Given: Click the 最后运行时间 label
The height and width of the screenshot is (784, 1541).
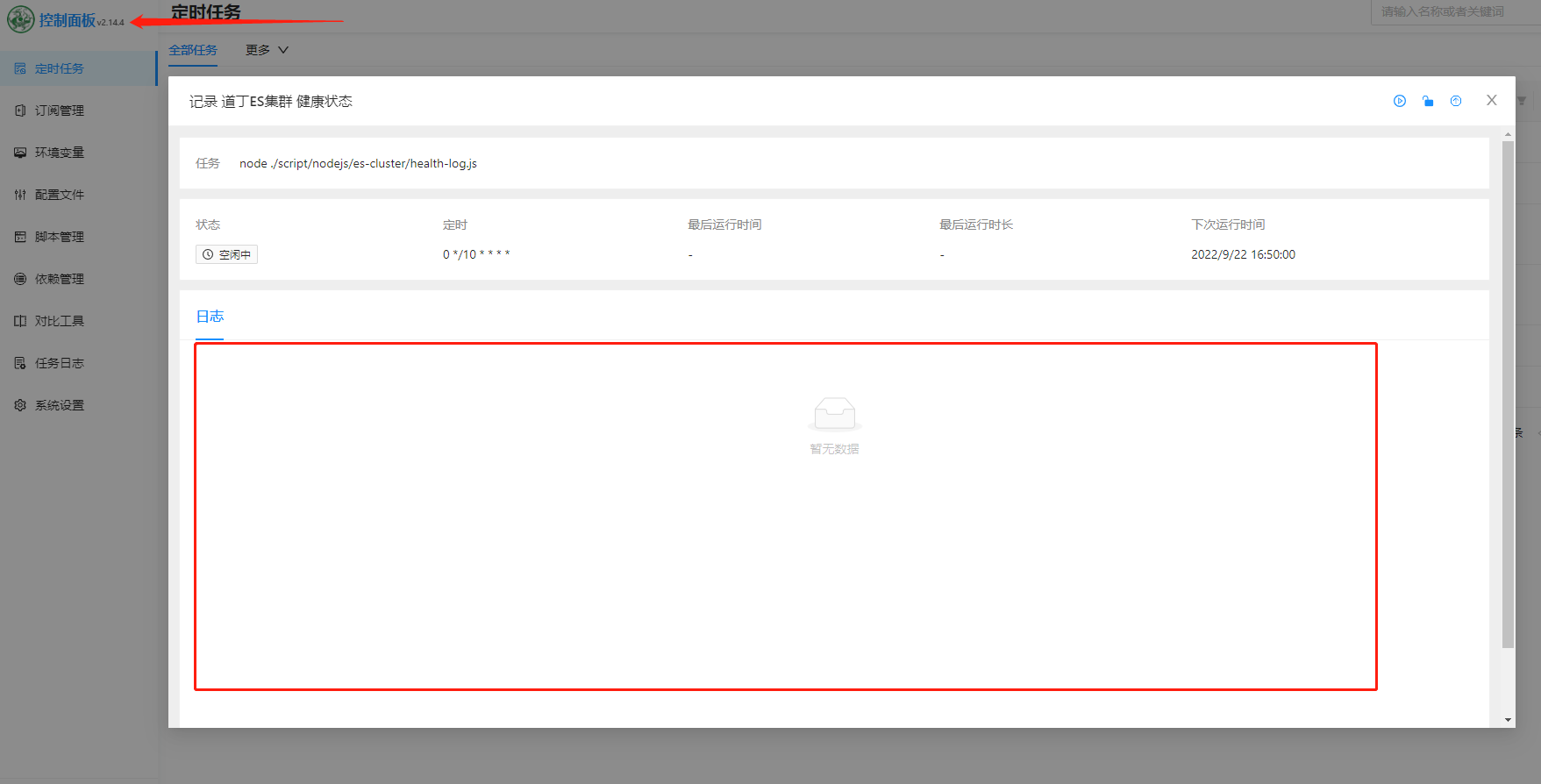Looking at the screenshot, I should [724, 225].
